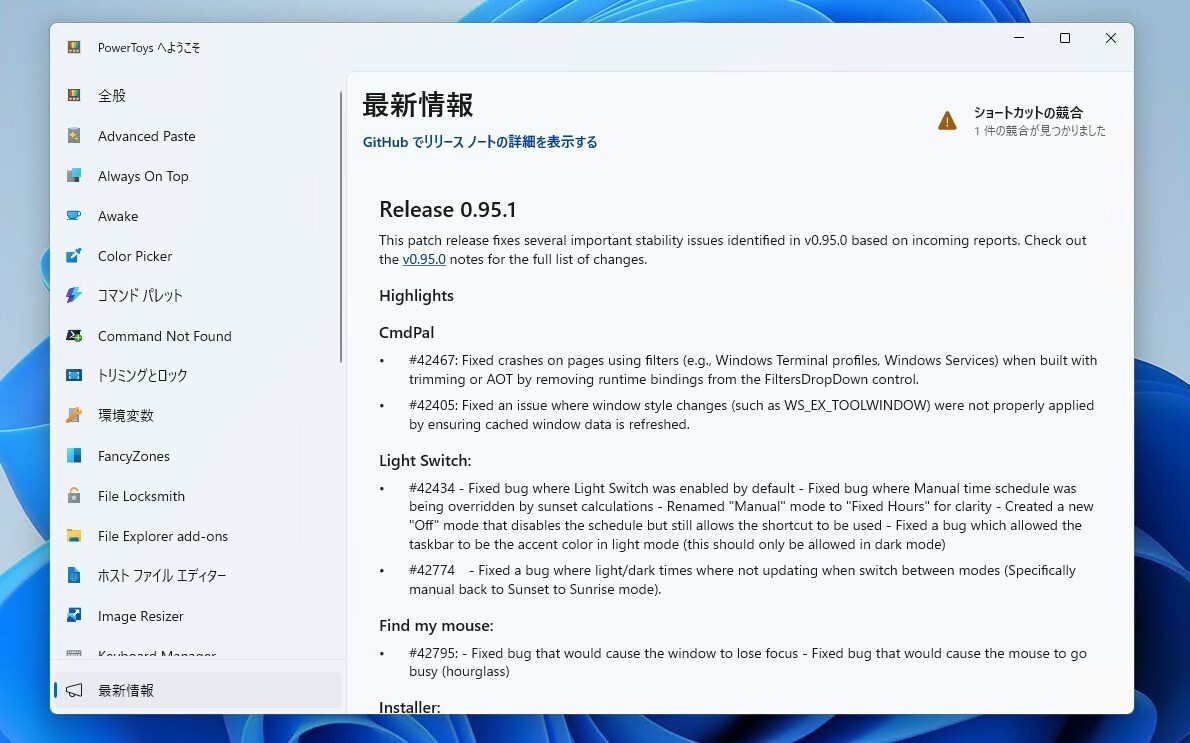The width and height of the screenshot is (1190, 743).
Task: Open the Awake module page
Action: pos(197,216)
